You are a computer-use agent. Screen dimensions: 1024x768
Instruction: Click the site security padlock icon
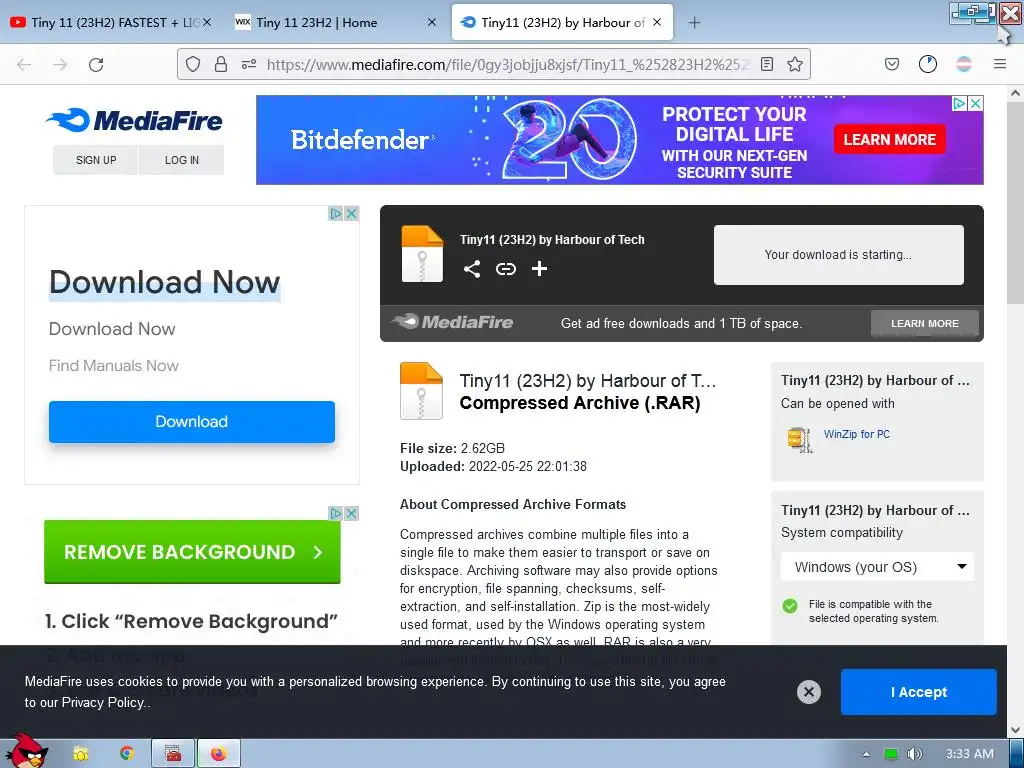[221, 64]
